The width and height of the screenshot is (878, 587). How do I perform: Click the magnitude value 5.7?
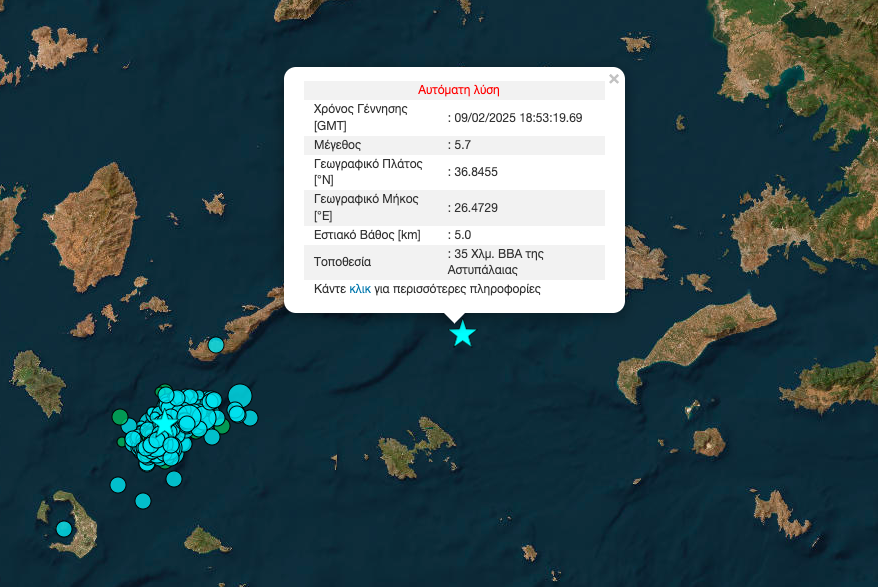point(463,145)
